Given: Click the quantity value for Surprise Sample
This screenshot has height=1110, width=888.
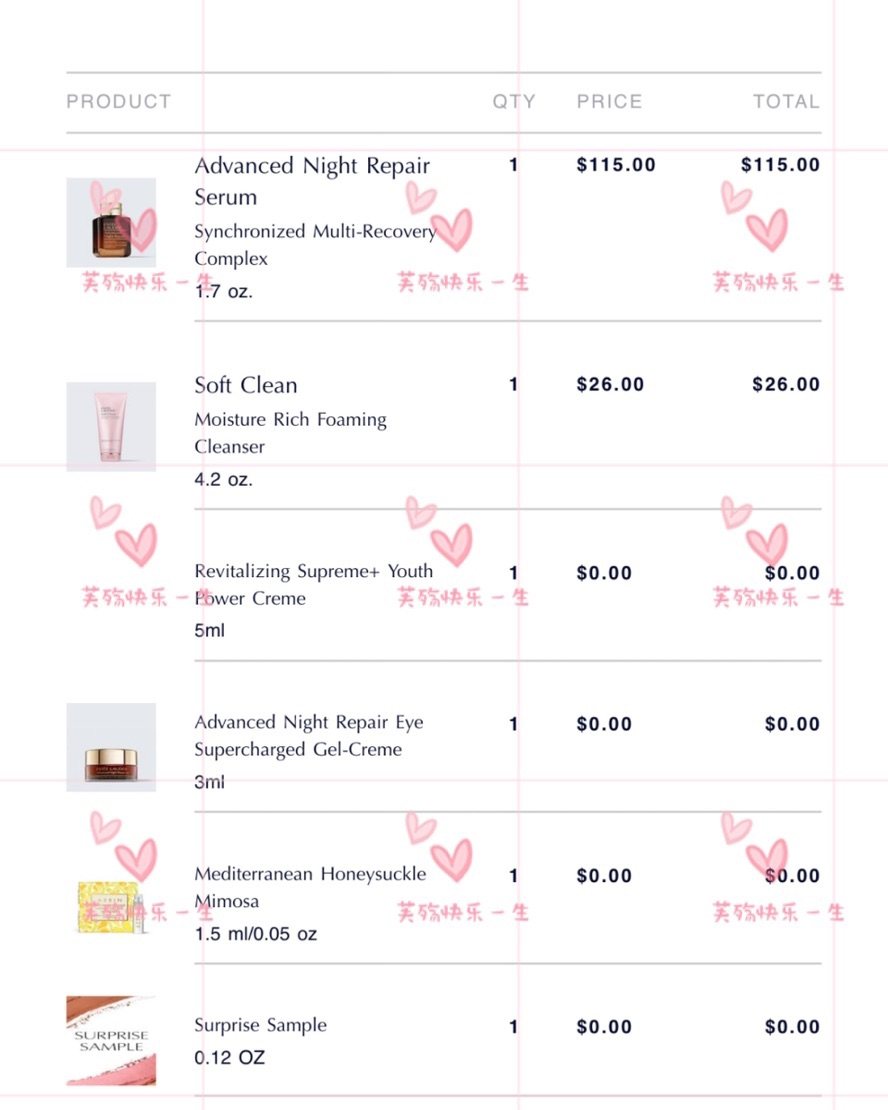Looking at the screenshot, I should 513,1026.
